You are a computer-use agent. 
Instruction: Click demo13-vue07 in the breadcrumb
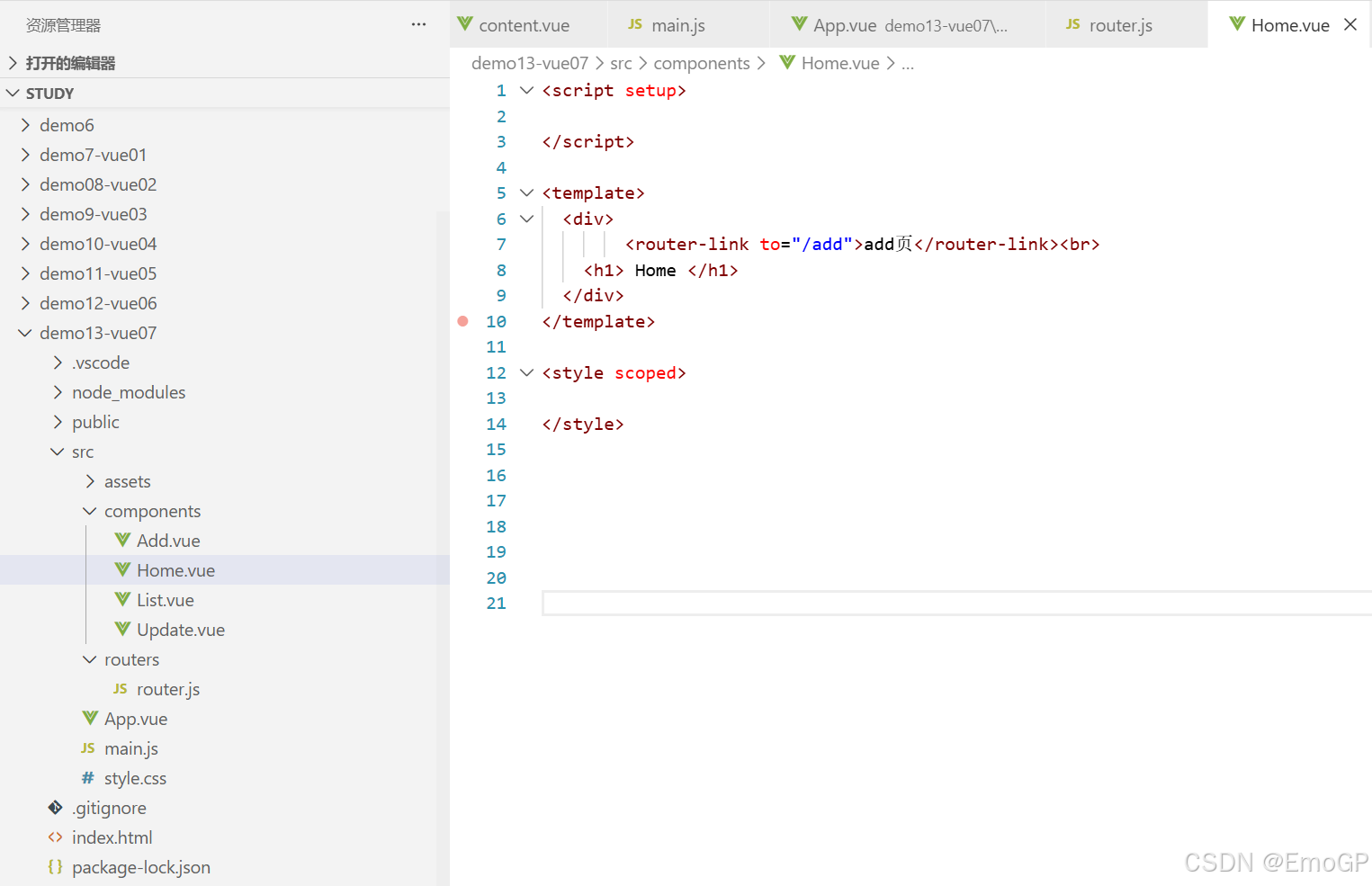coord(530,63)
